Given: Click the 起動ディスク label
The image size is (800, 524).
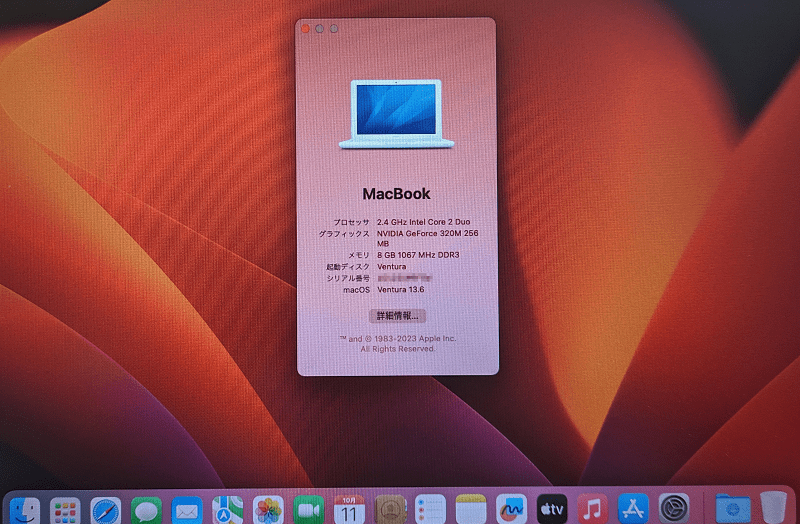Looking at the screenshot, I should tap(347, 266).
